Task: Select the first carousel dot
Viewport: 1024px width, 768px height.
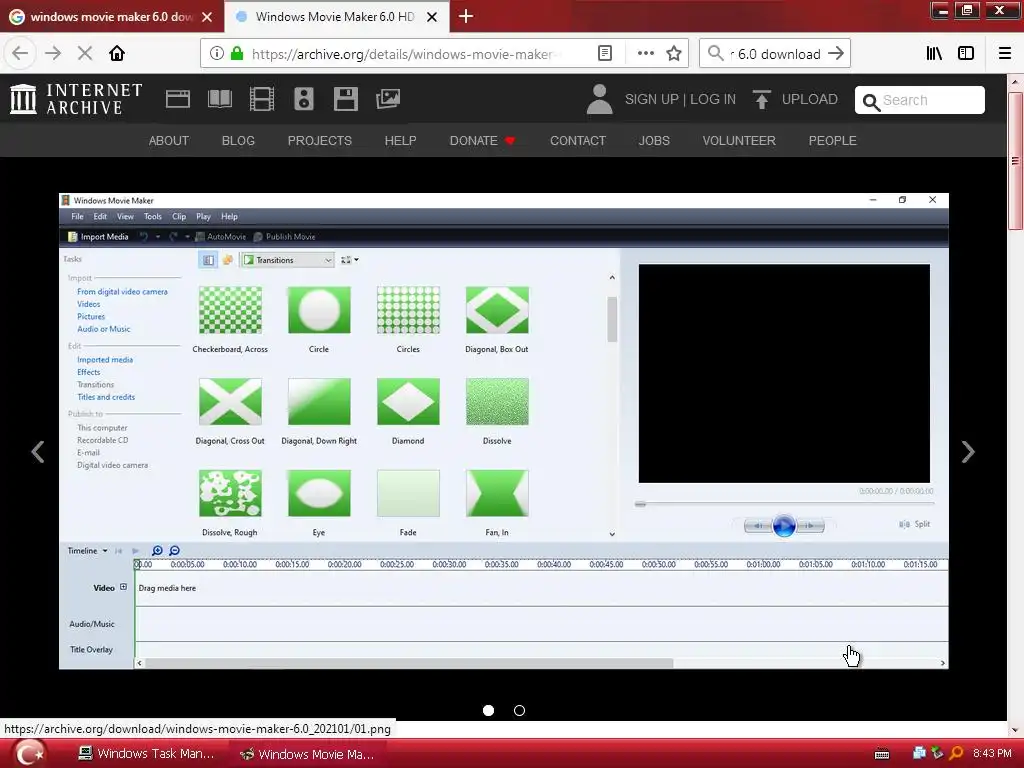Action: (488, 710)
